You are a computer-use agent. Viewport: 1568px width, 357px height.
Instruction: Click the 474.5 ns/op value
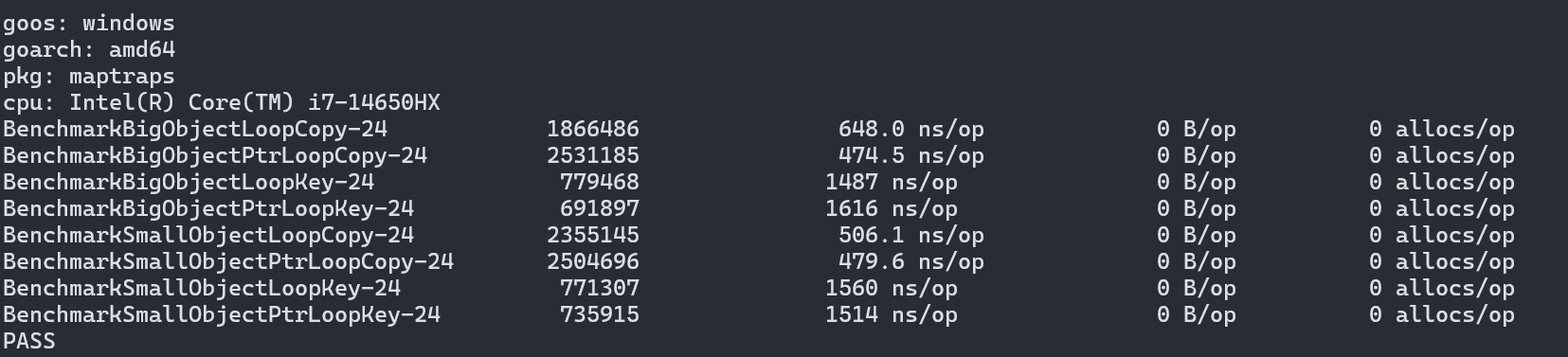pos(911,155)
